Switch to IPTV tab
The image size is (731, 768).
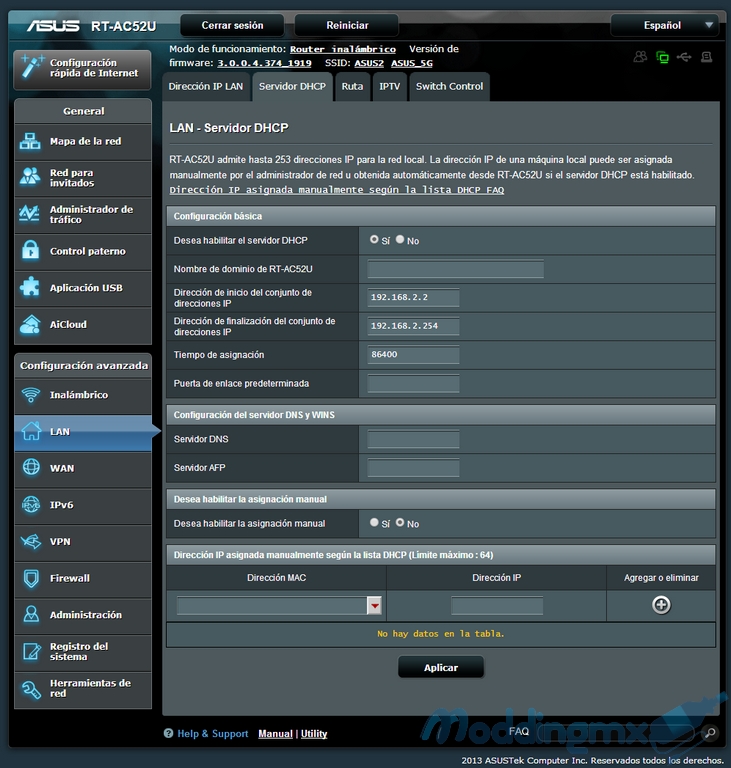[x=390, y=87]
